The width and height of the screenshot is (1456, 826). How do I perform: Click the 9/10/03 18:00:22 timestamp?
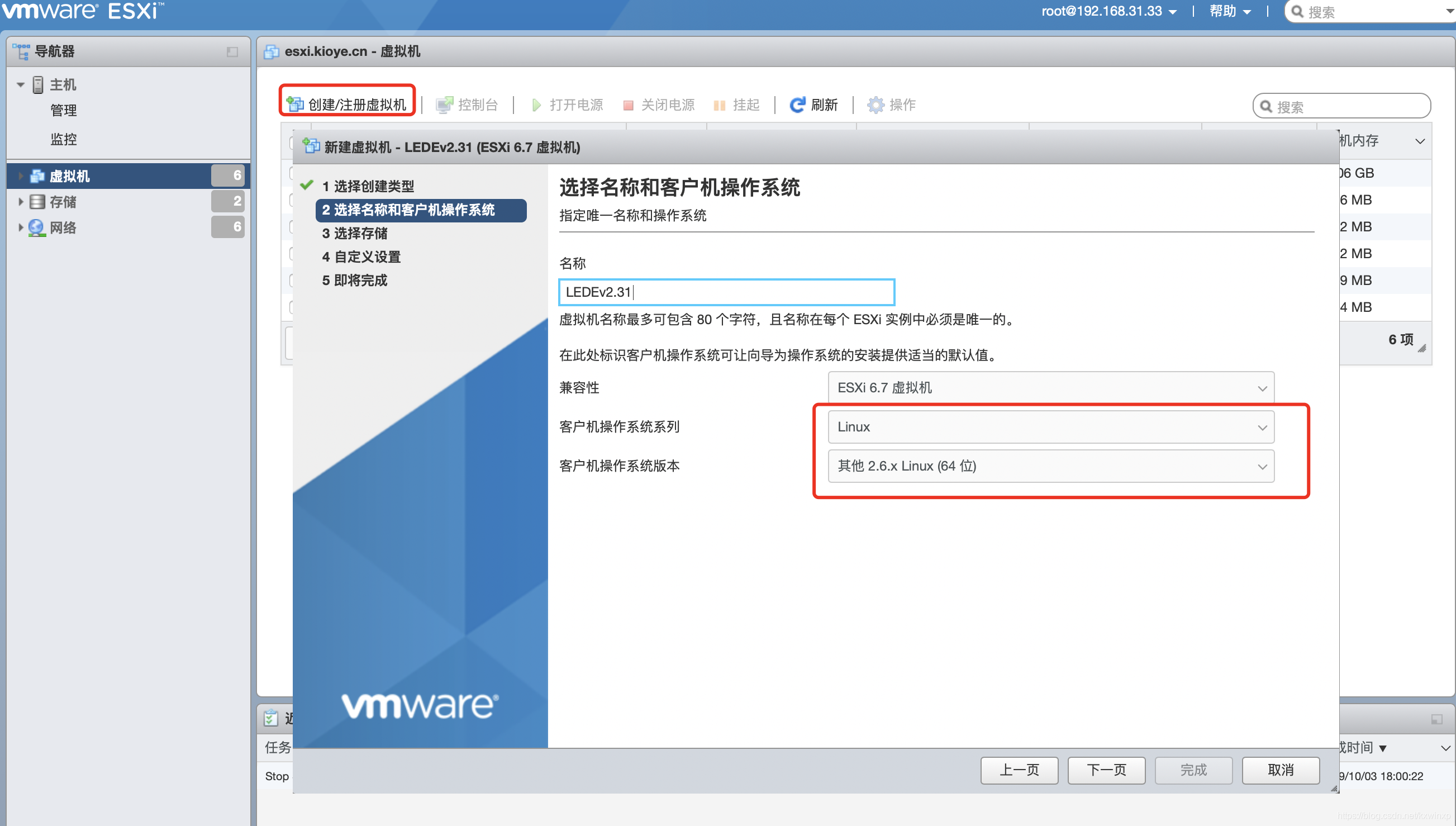coord(1381,776)
